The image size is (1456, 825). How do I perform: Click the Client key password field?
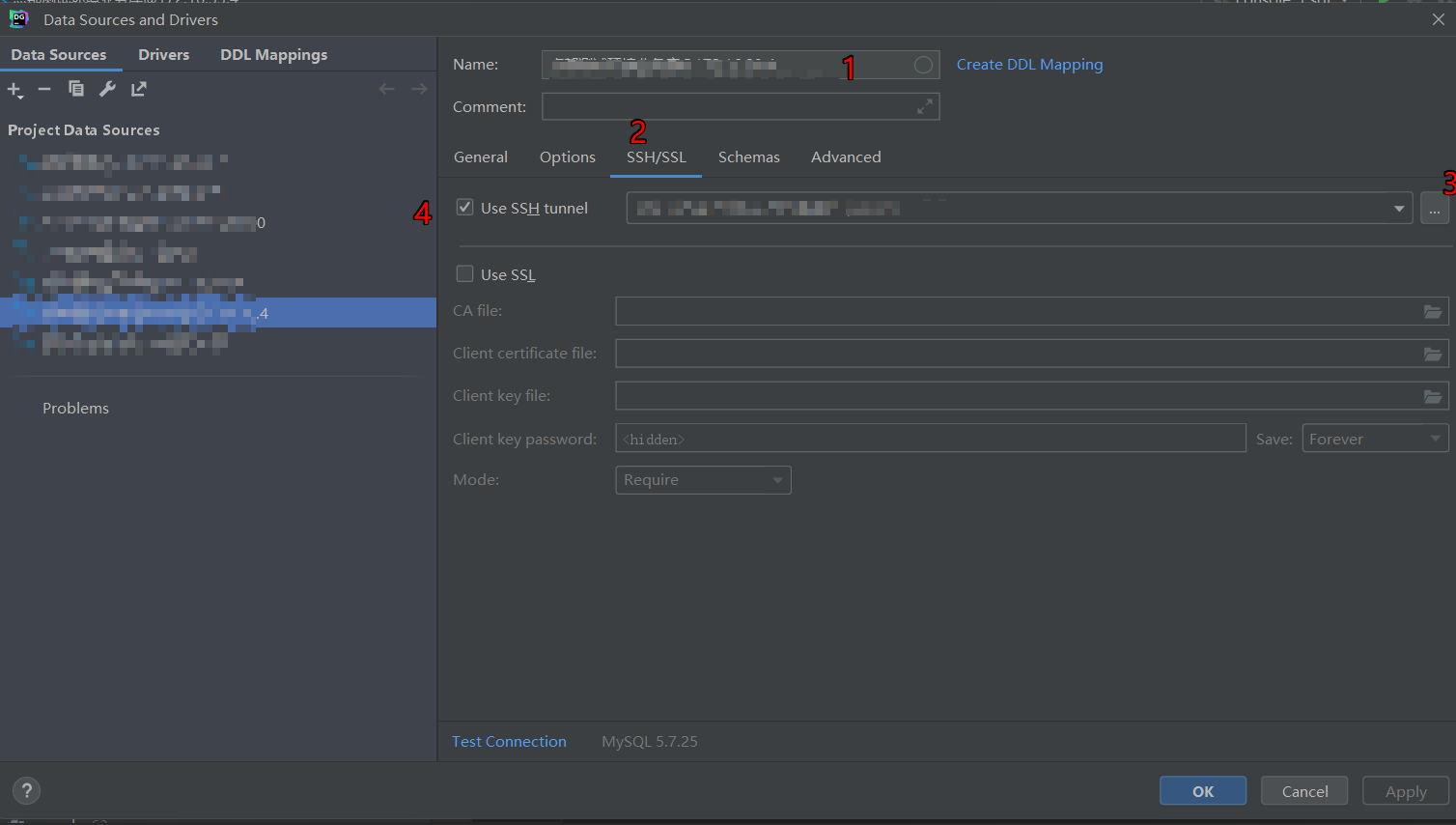click(931, 439)
